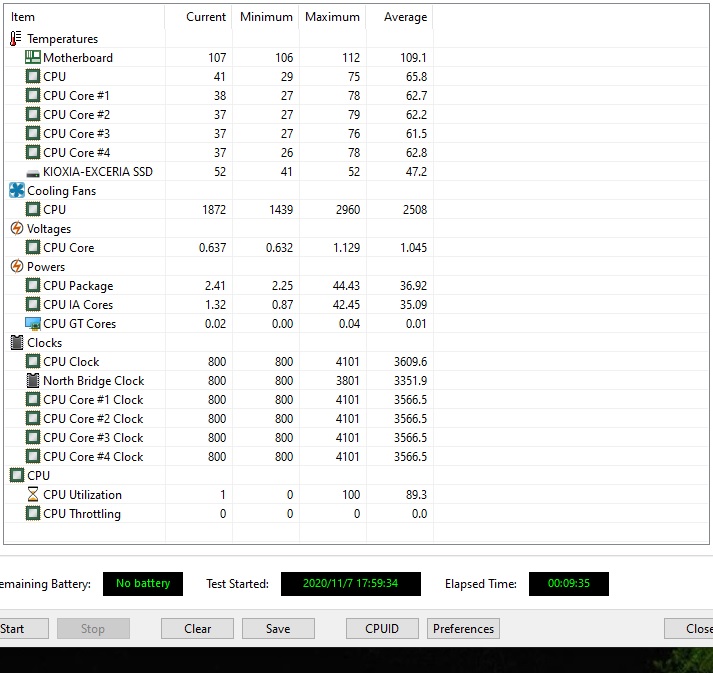This screenshot has width=713, height=673.
Task: Click the chip icon beside CPU Throttling
Action: [33, 513]
